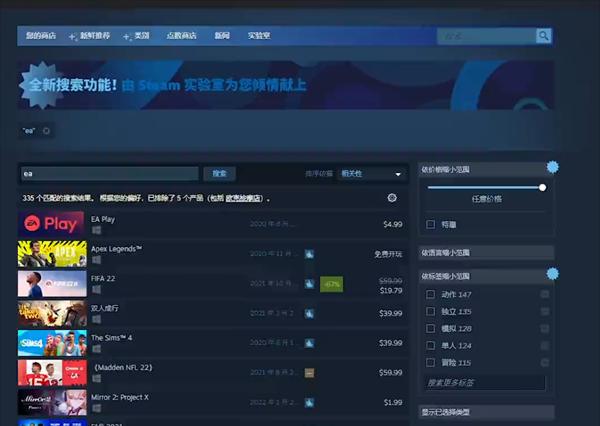Image resolution: width=600 pixels, height=426 pixels.
Task: Click the exclude-tag icon beside 模拟 128
Action: click(x=545, y=328)
